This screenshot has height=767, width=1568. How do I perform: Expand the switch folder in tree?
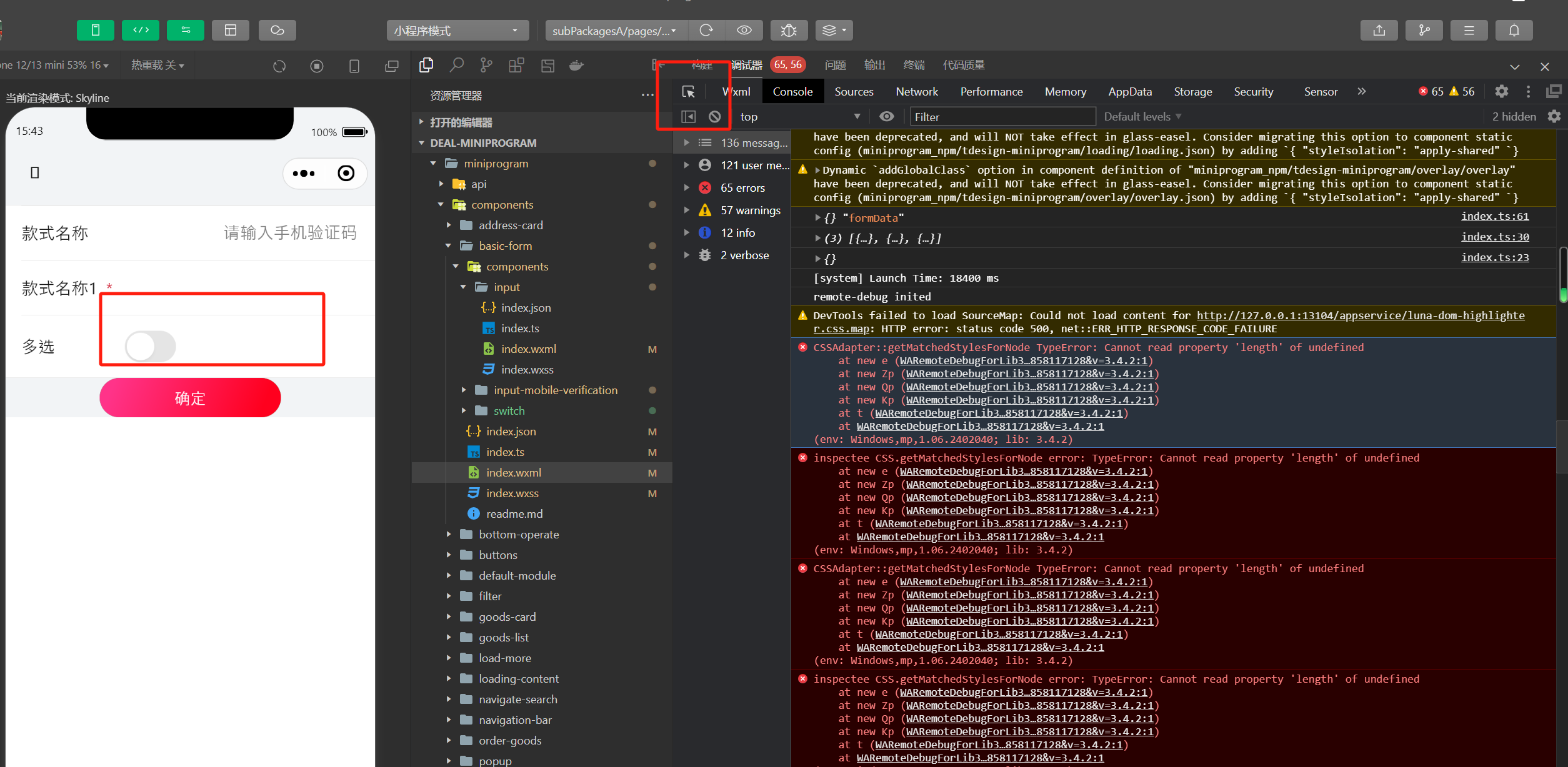coord(509,410)
